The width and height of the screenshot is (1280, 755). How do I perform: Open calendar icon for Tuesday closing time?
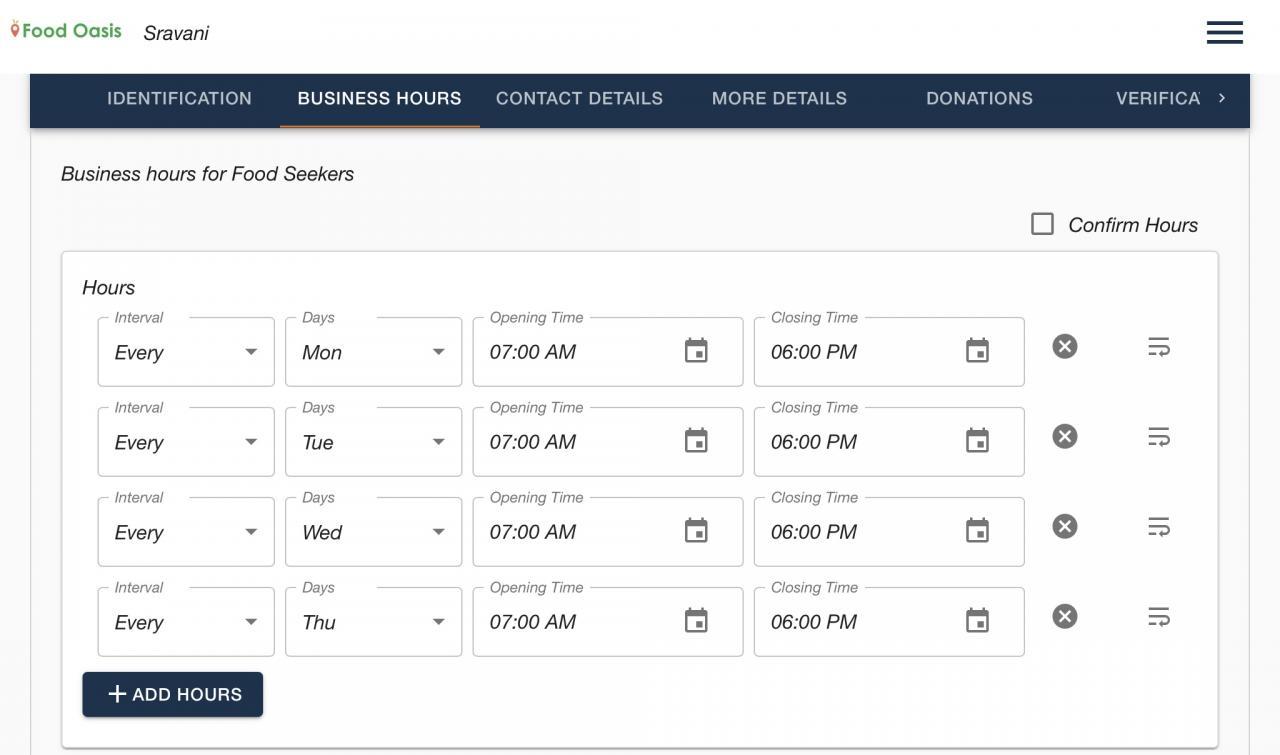coord(977,441)
